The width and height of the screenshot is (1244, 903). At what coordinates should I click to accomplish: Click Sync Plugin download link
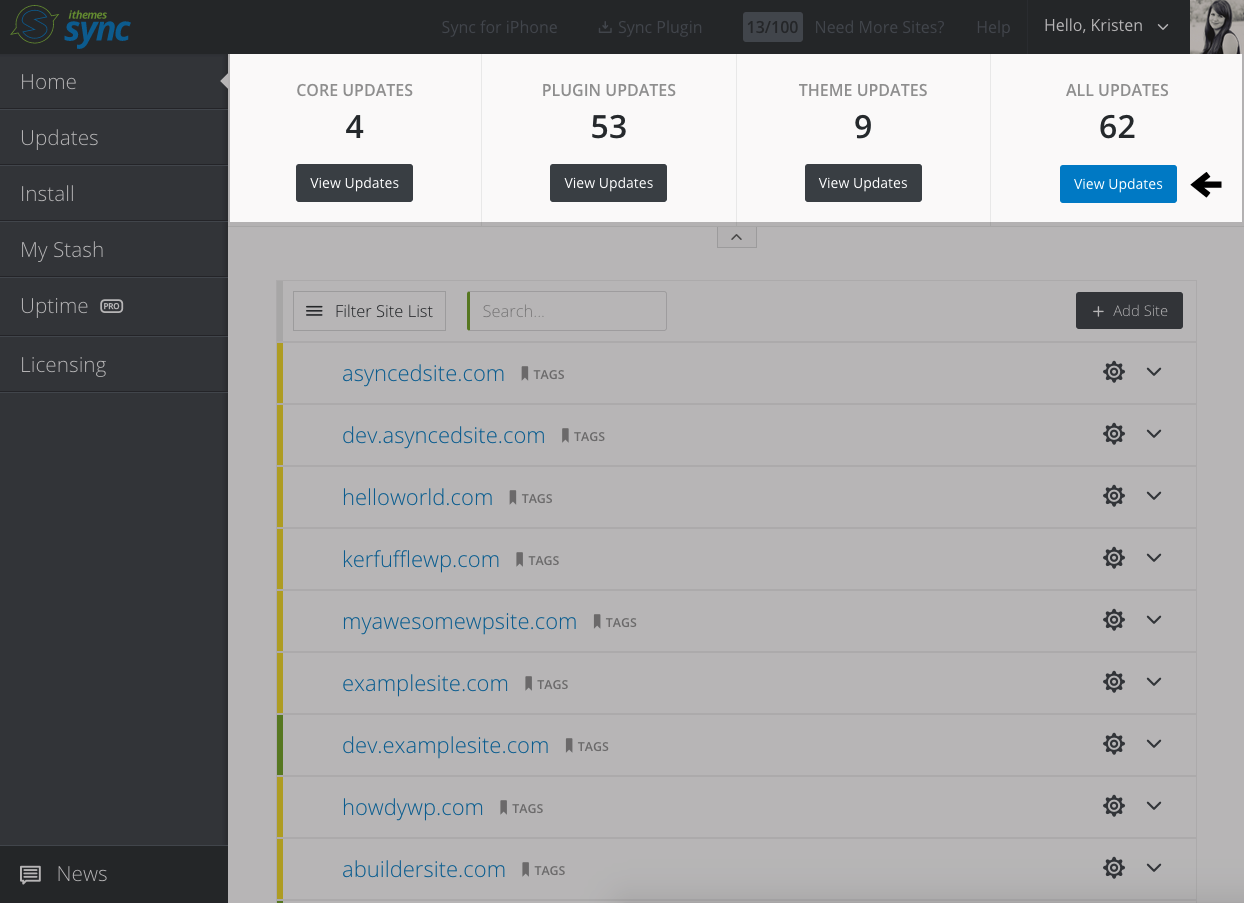[x=650, y=27]
